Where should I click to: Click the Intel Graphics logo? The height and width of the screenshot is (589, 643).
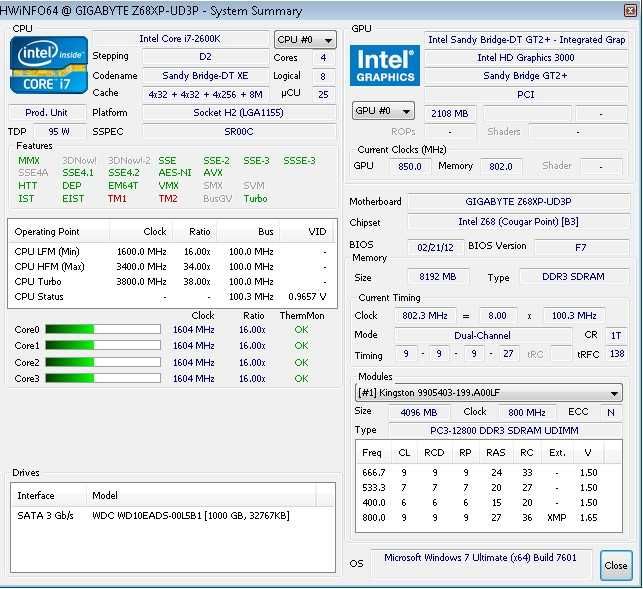(385, 66)
